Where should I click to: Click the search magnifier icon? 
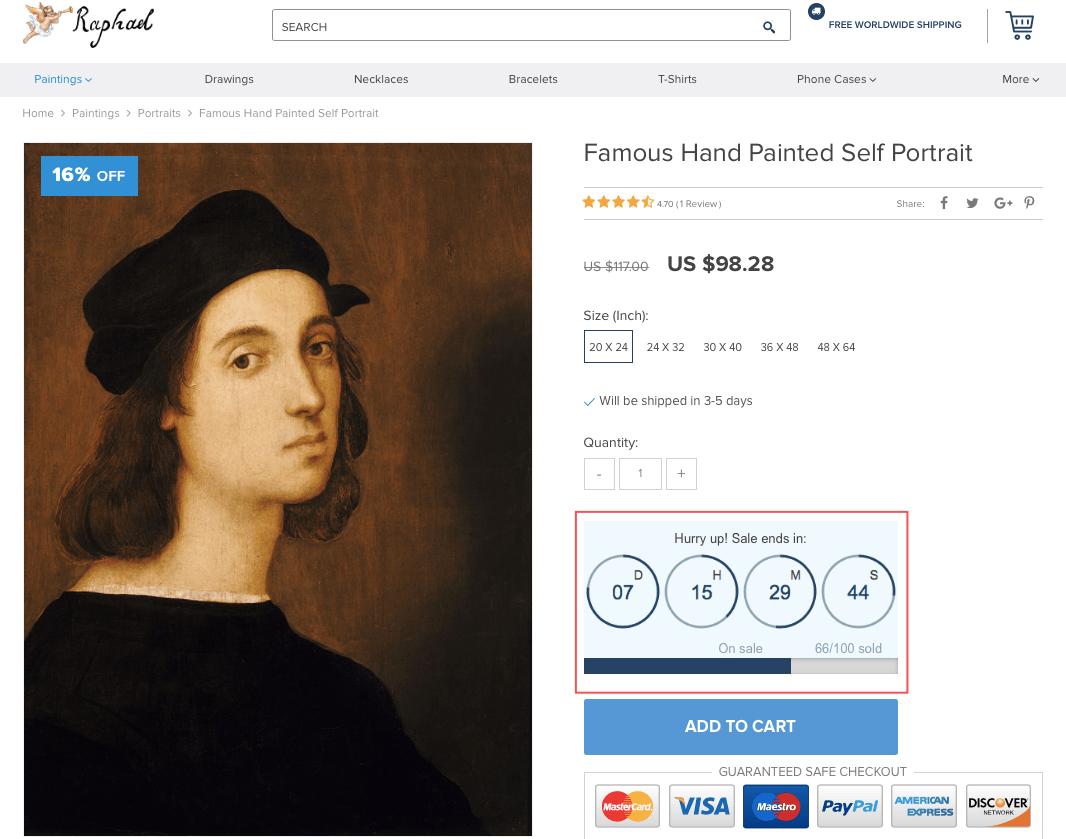[x=768, y=26]
